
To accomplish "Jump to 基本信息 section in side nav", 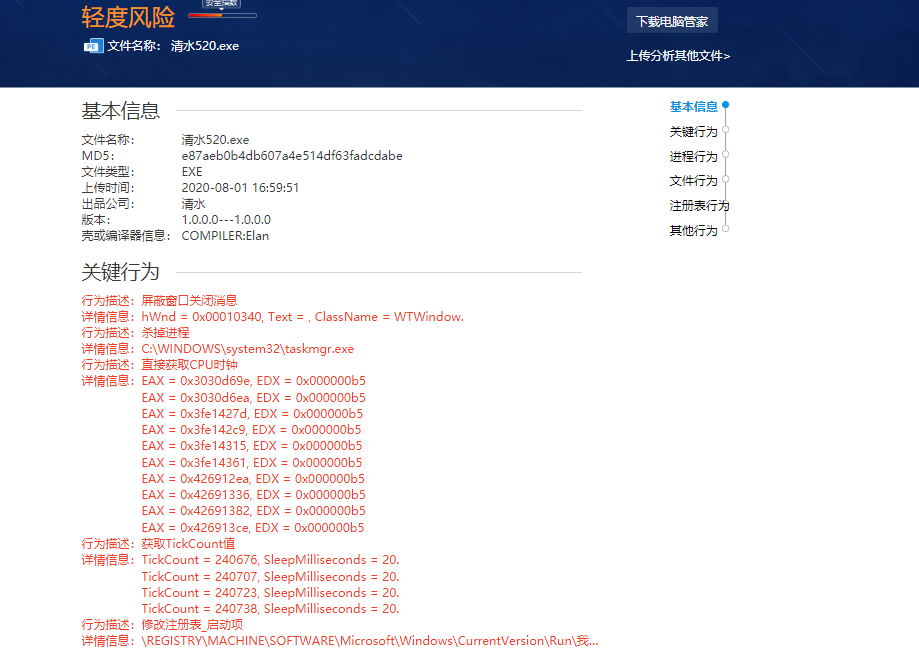I will (x=693, y=107).
